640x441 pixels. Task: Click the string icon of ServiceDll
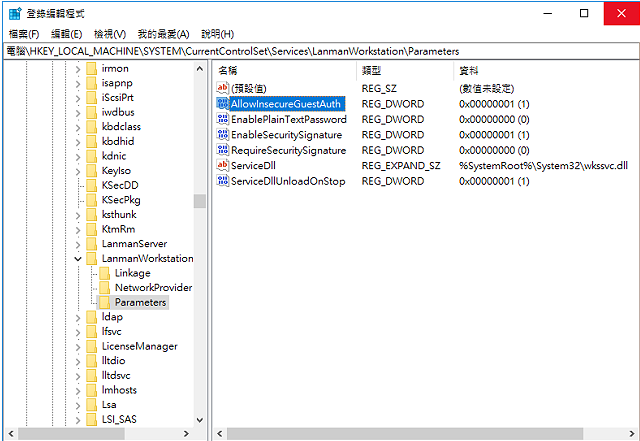(222, 165)
